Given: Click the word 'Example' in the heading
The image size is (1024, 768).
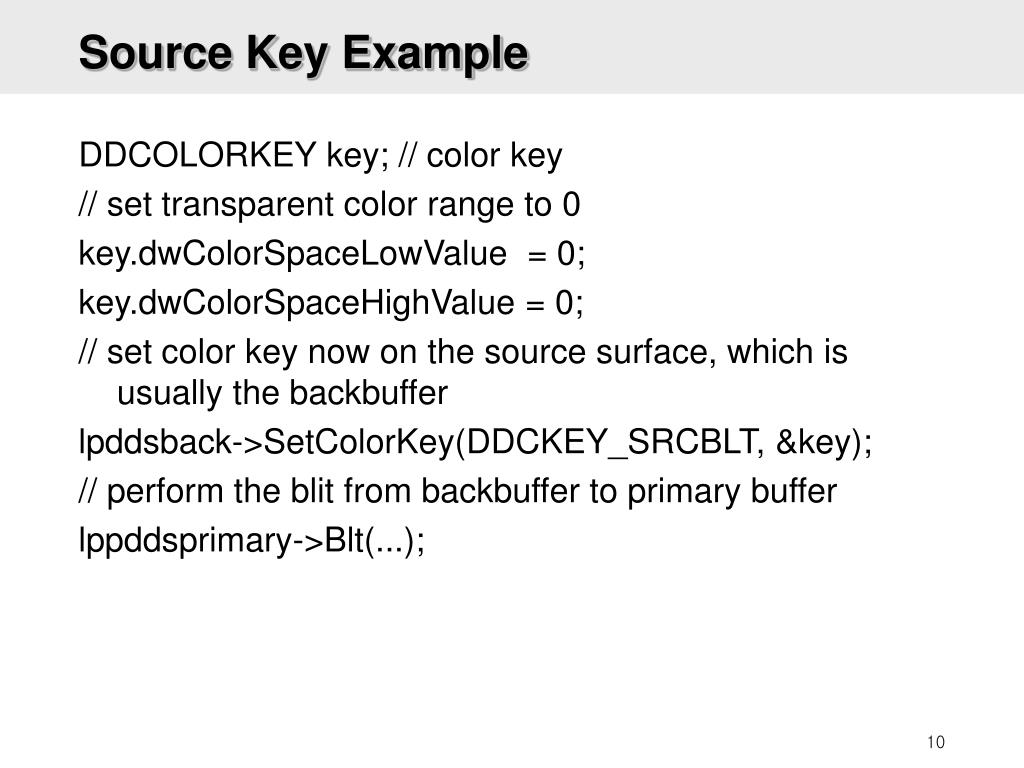Looking at the screenshot, I should (436, 54).
